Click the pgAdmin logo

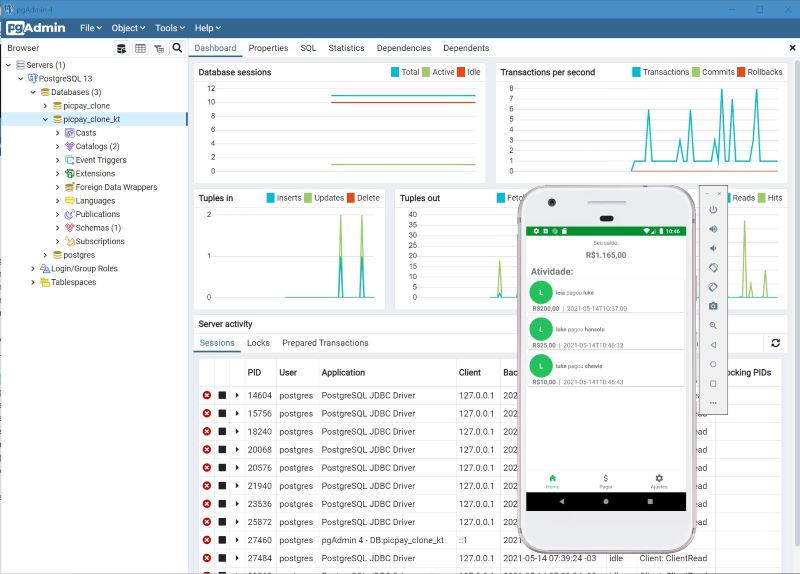(x=36, y=28)
